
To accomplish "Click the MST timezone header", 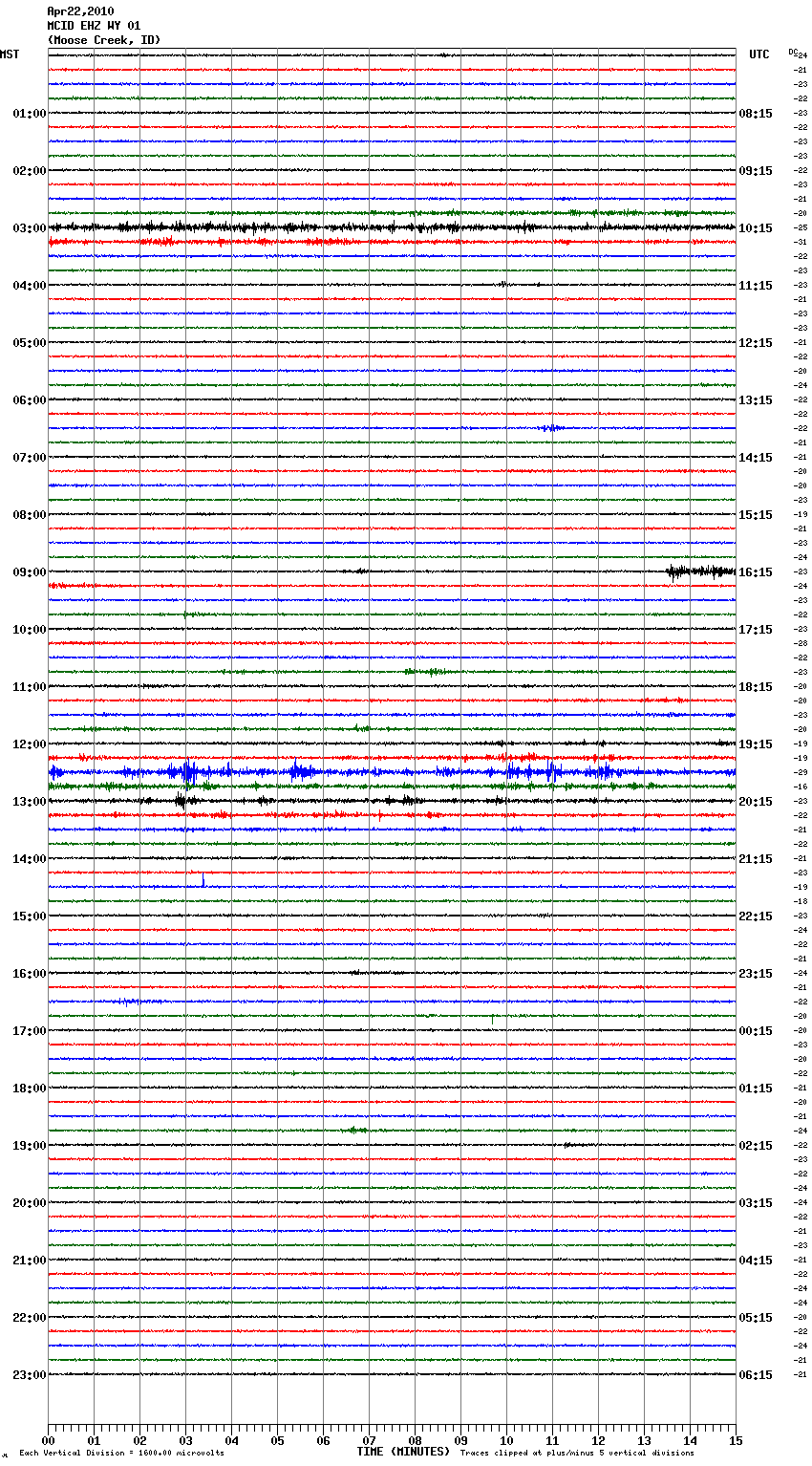I will pyautogui.click(x=10, y=54).
